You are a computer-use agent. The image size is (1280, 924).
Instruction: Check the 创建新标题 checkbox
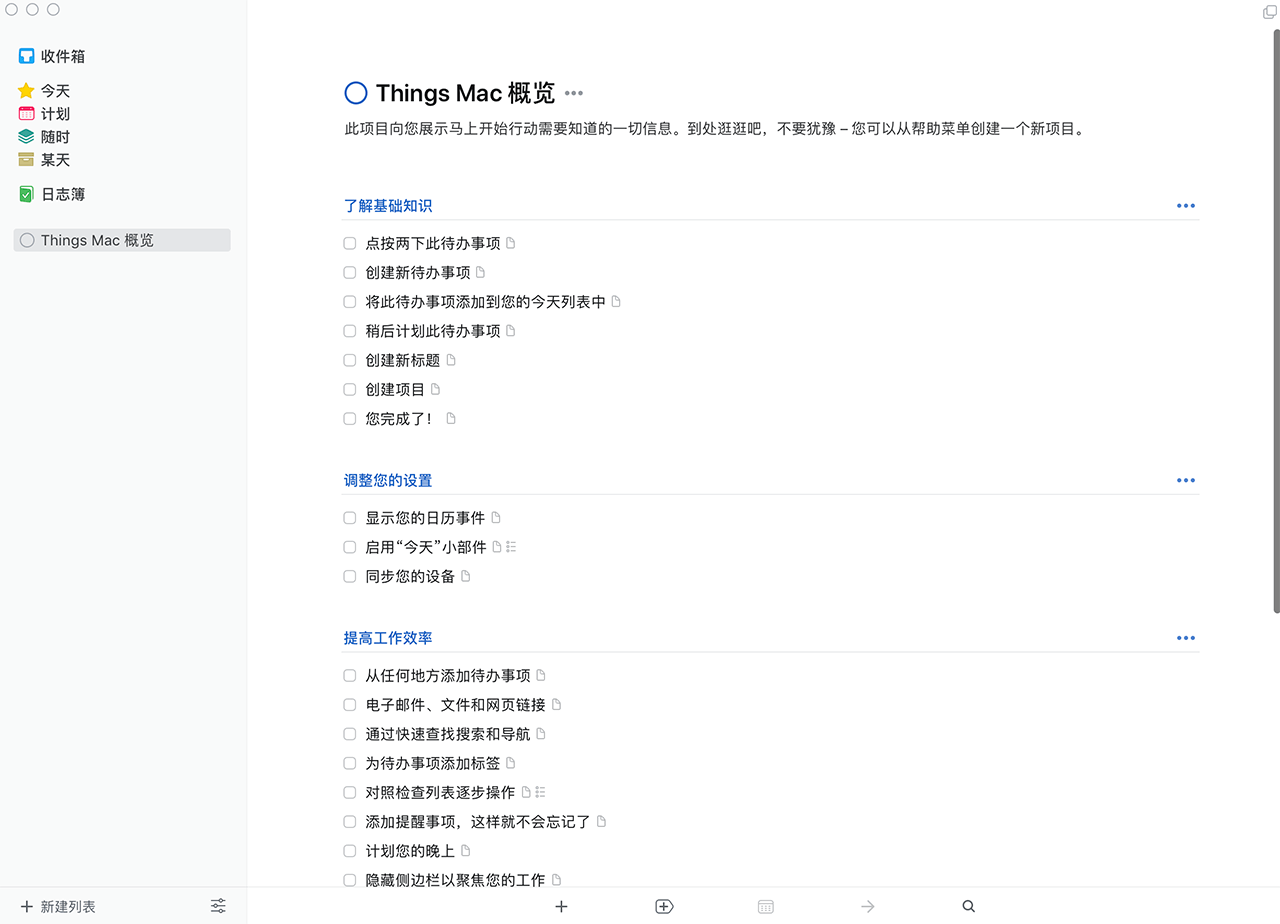pos(350,360)
